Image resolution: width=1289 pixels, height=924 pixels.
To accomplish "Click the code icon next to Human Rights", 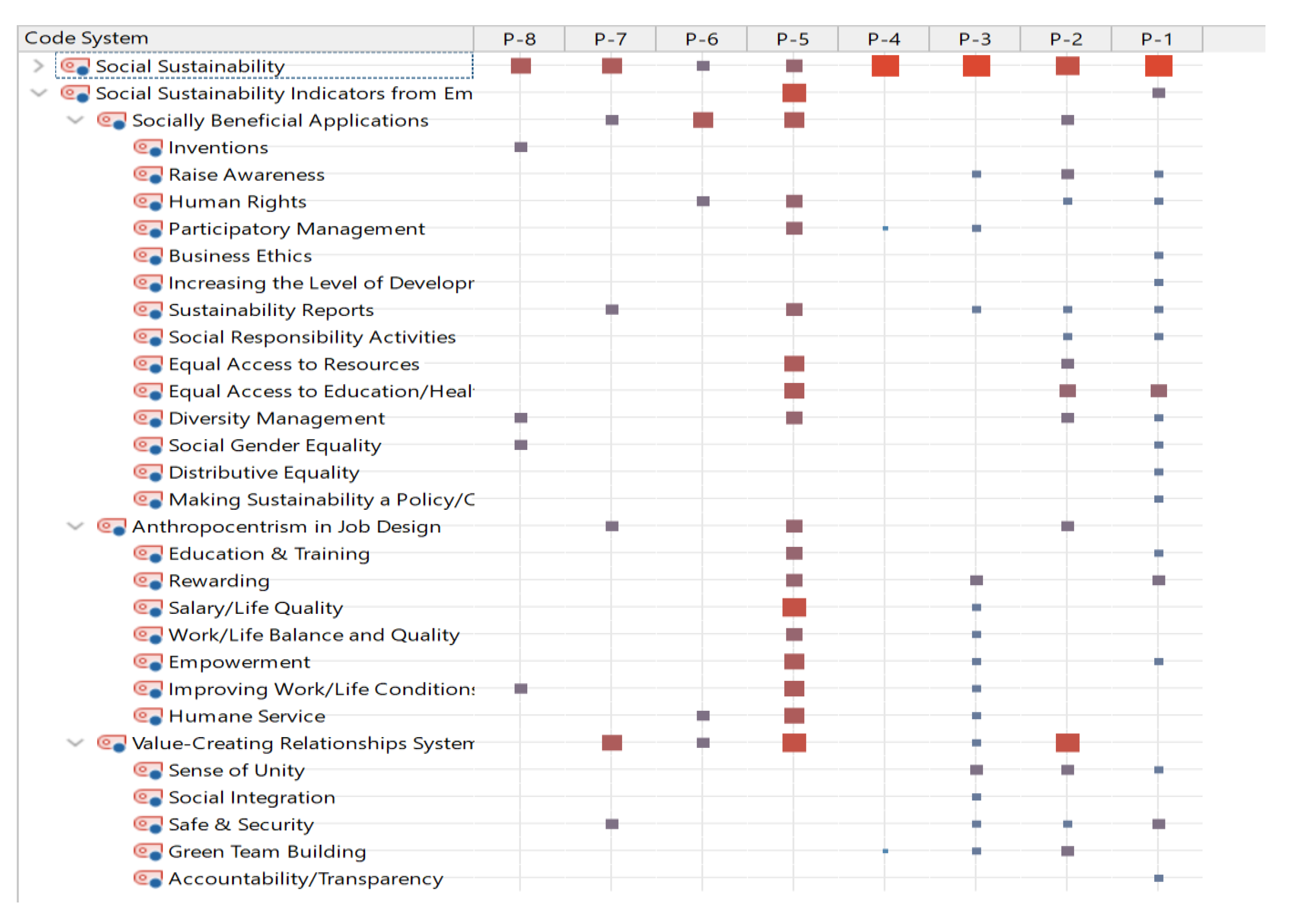I will (148, 202).
